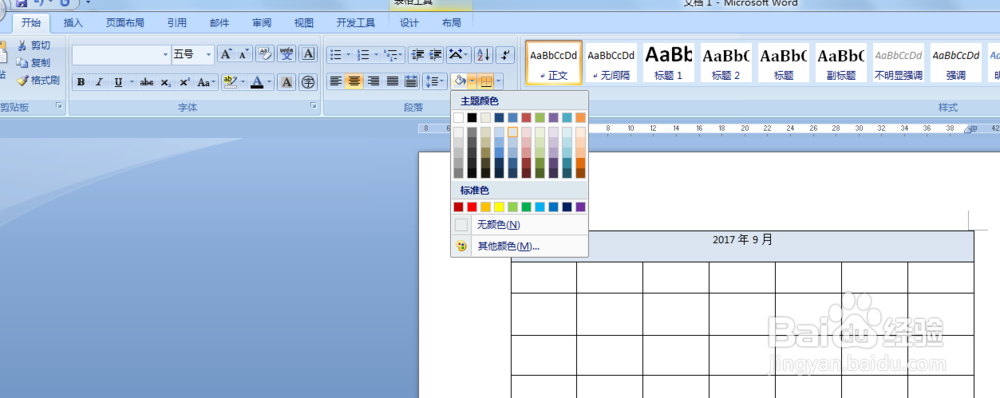
Task: Click the Increase Indent icon
Action: [x=436, y=55]
